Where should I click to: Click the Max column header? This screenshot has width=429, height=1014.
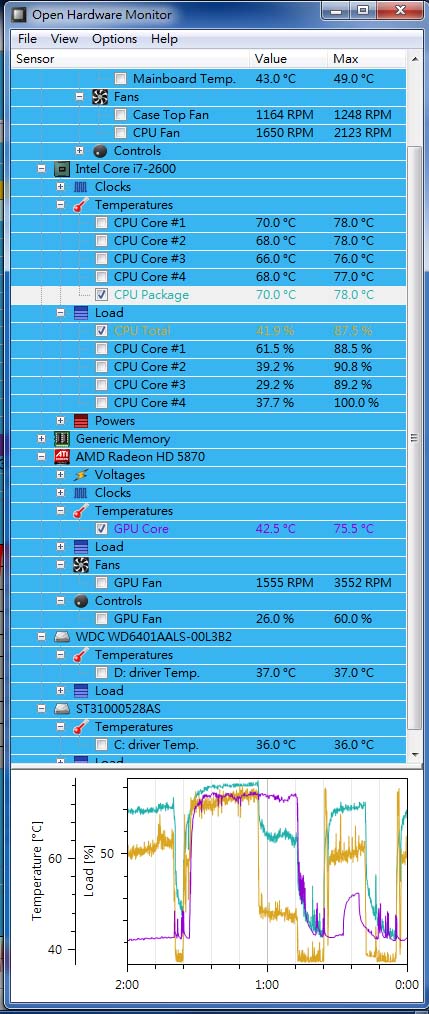(x=366, y=59)
